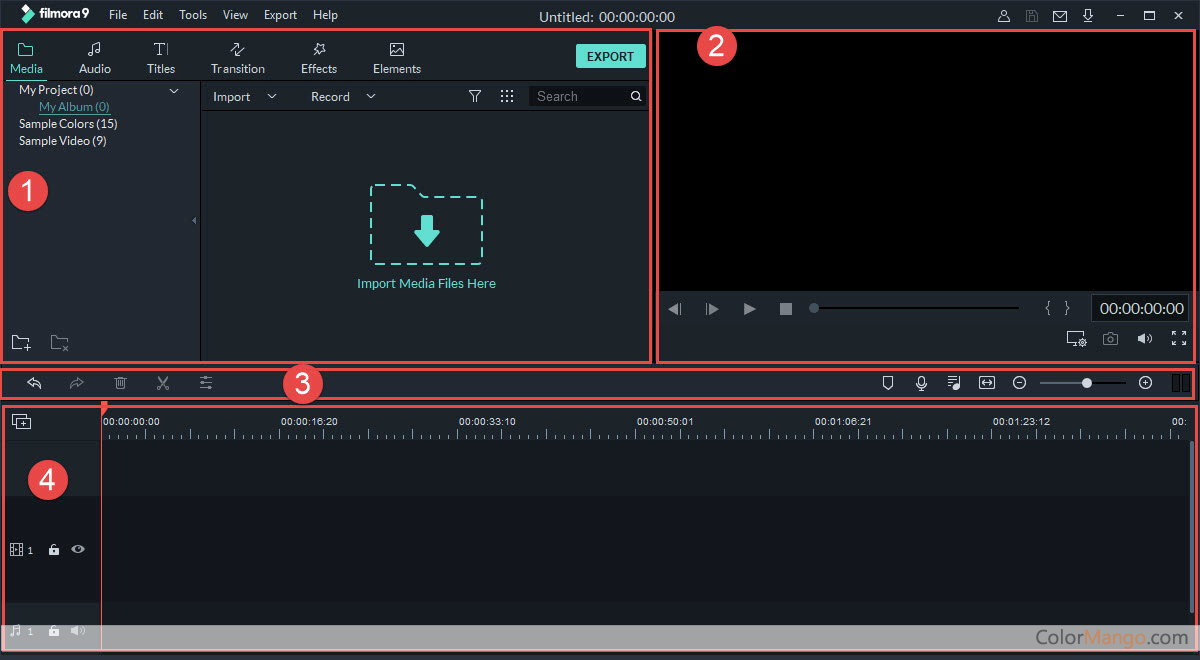Select the Redo icon
The height and width of the screenshot is (660, 1200).
click(x=77, y=383)
